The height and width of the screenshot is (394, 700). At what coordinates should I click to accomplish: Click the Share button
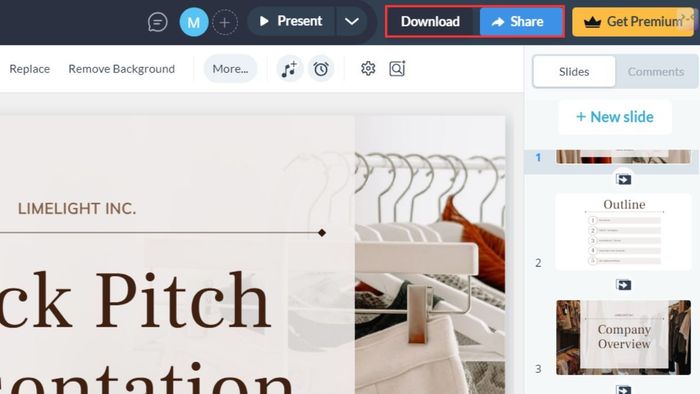(521, 21)
